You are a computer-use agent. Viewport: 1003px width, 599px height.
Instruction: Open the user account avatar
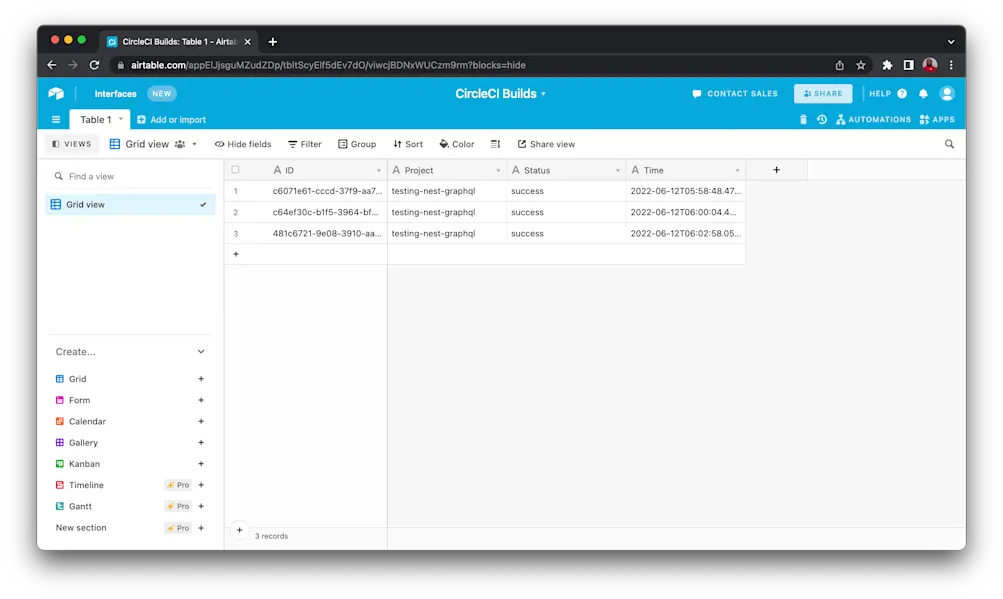947,93
